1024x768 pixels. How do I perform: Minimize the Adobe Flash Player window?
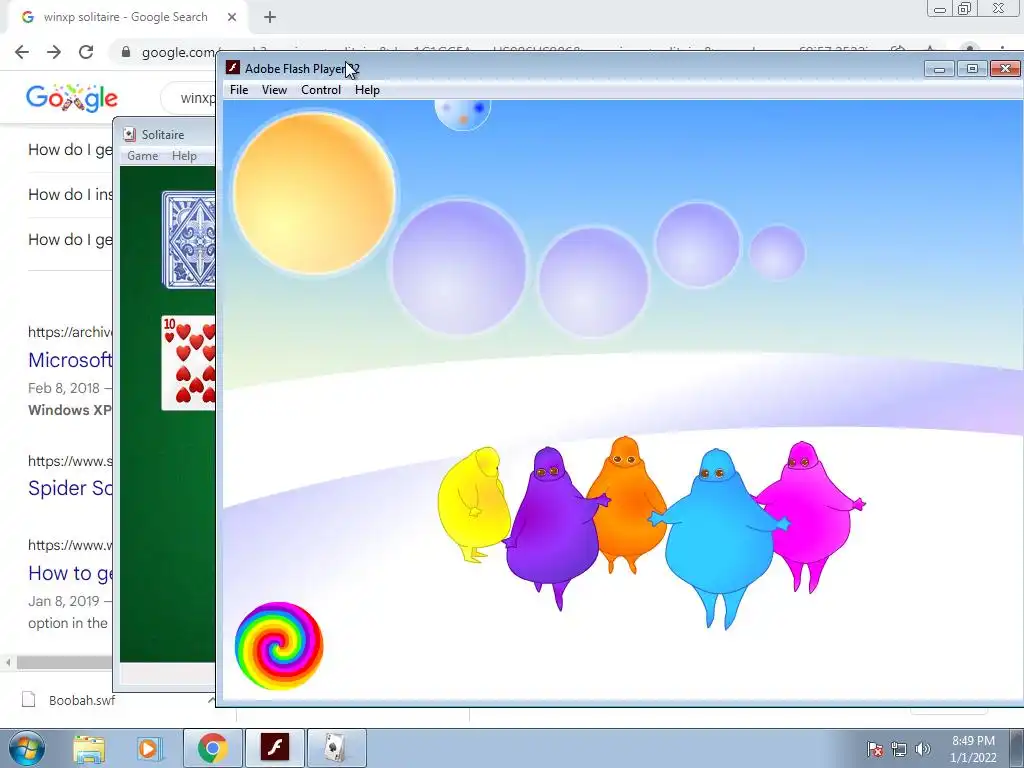coord(940,69)
